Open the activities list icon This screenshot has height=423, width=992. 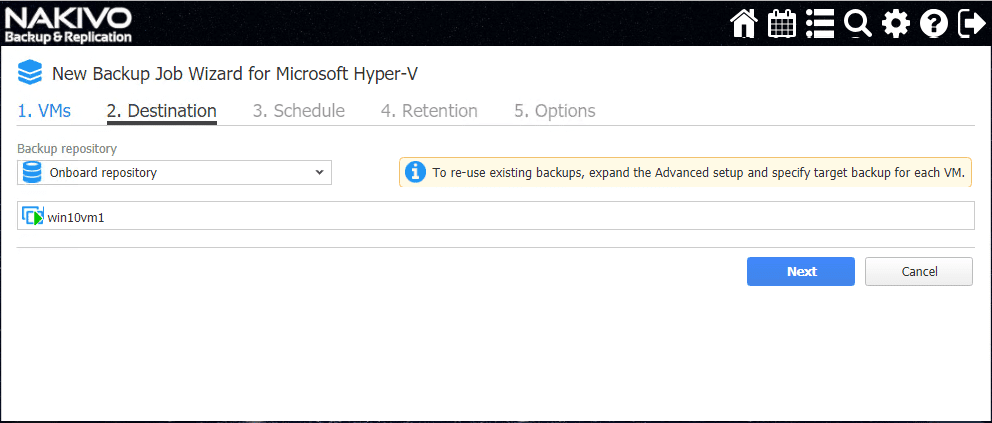click(x=820, y=23)
